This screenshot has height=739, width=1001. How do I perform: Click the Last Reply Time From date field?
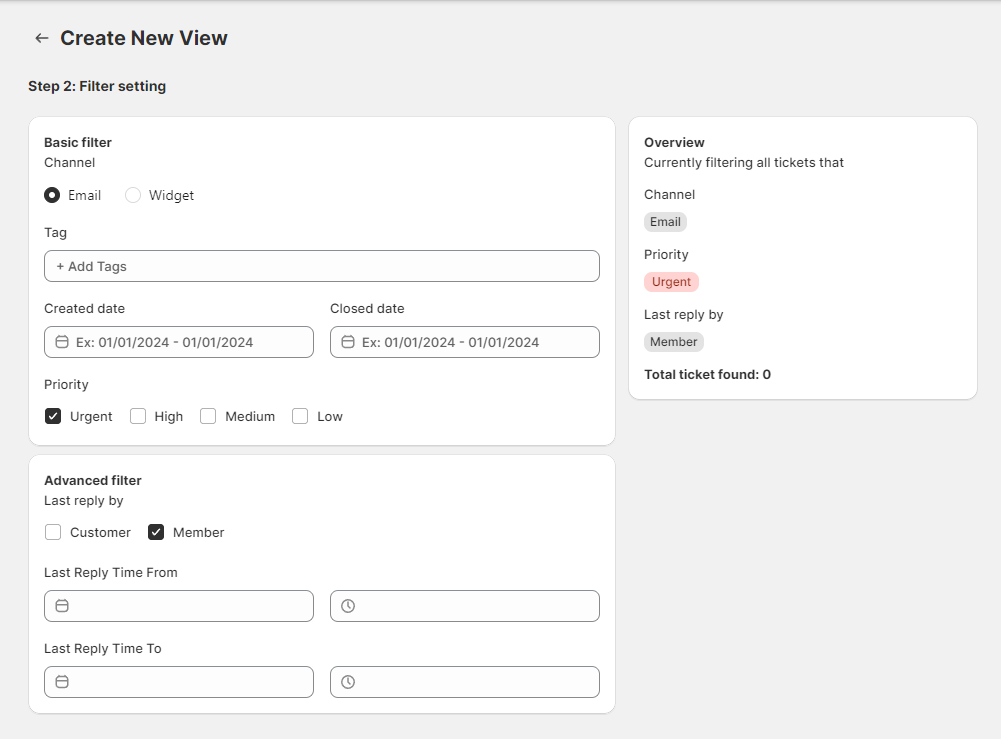pos(179,606)
